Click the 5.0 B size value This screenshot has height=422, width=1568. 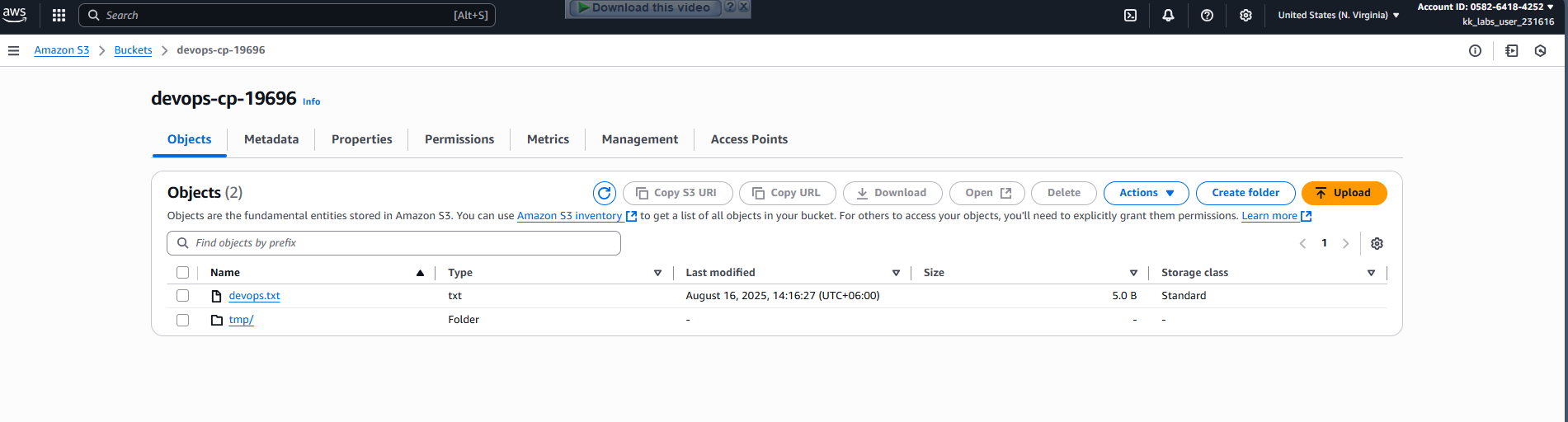(x=1124, y=296)
